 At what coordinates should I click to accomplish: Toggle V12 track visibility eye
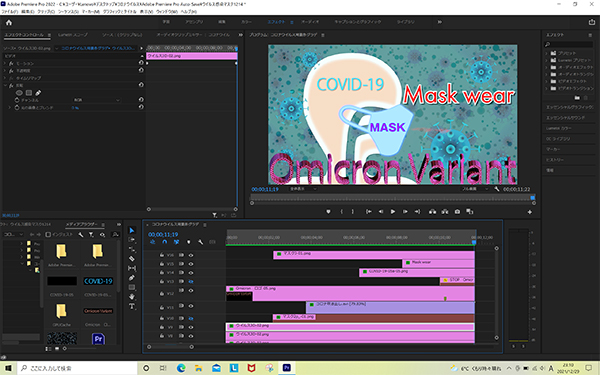191,291
